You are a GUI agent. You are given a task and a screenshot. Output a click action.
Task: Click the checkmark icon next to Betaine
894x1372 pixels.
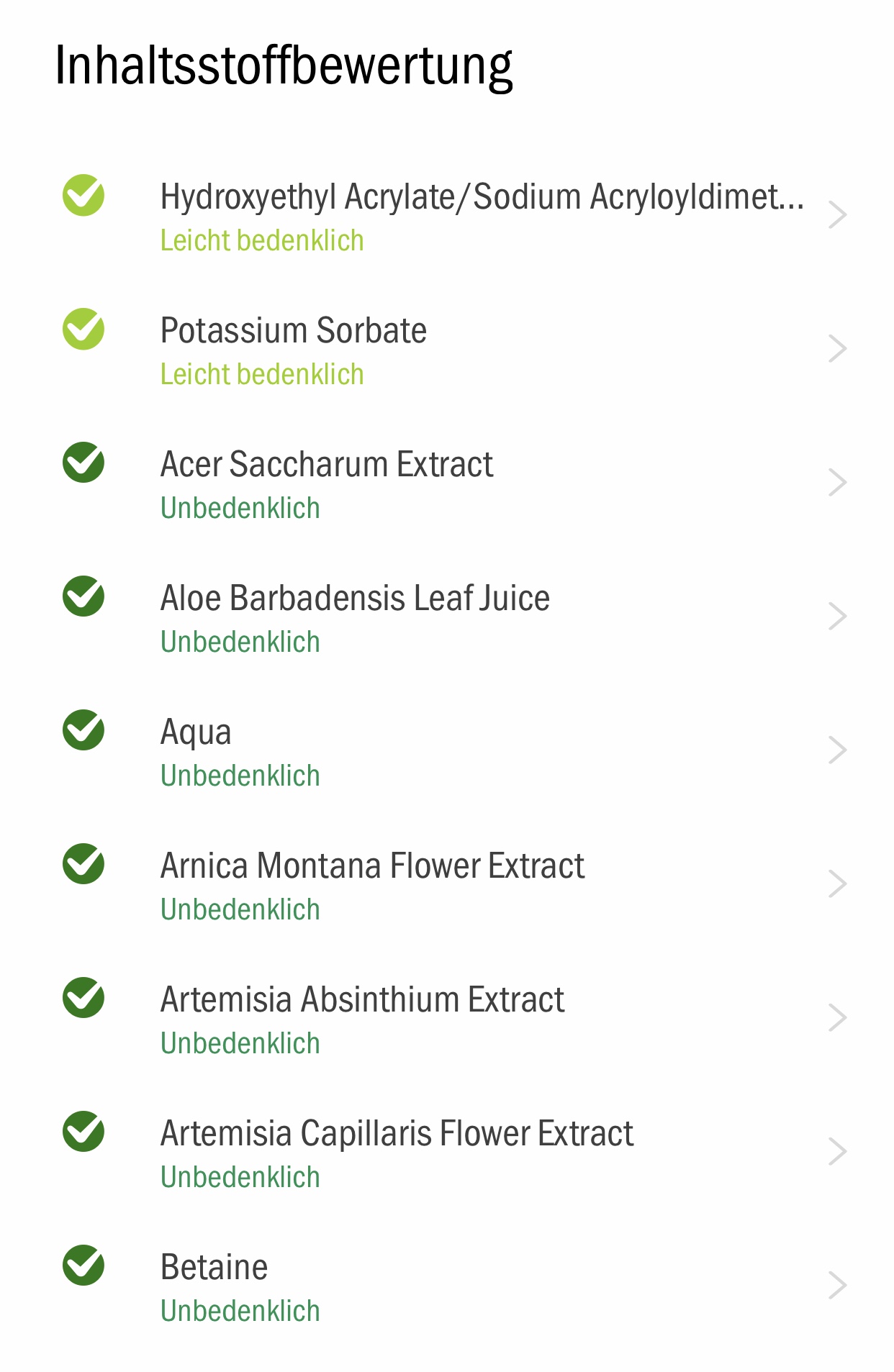pyautogui.click(x=83, y=1266)
